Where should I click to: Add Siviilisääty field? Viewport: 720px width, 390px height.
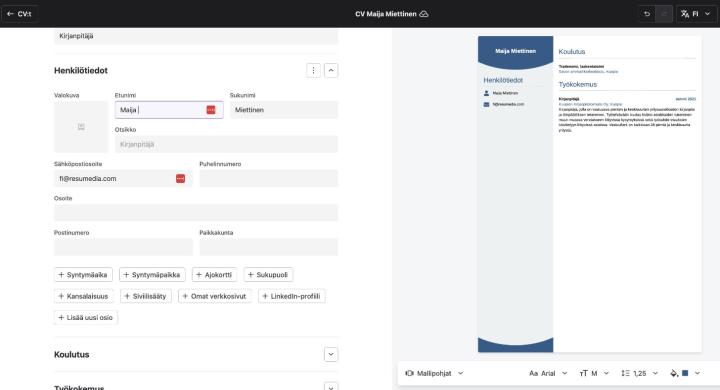coord(146,296)
